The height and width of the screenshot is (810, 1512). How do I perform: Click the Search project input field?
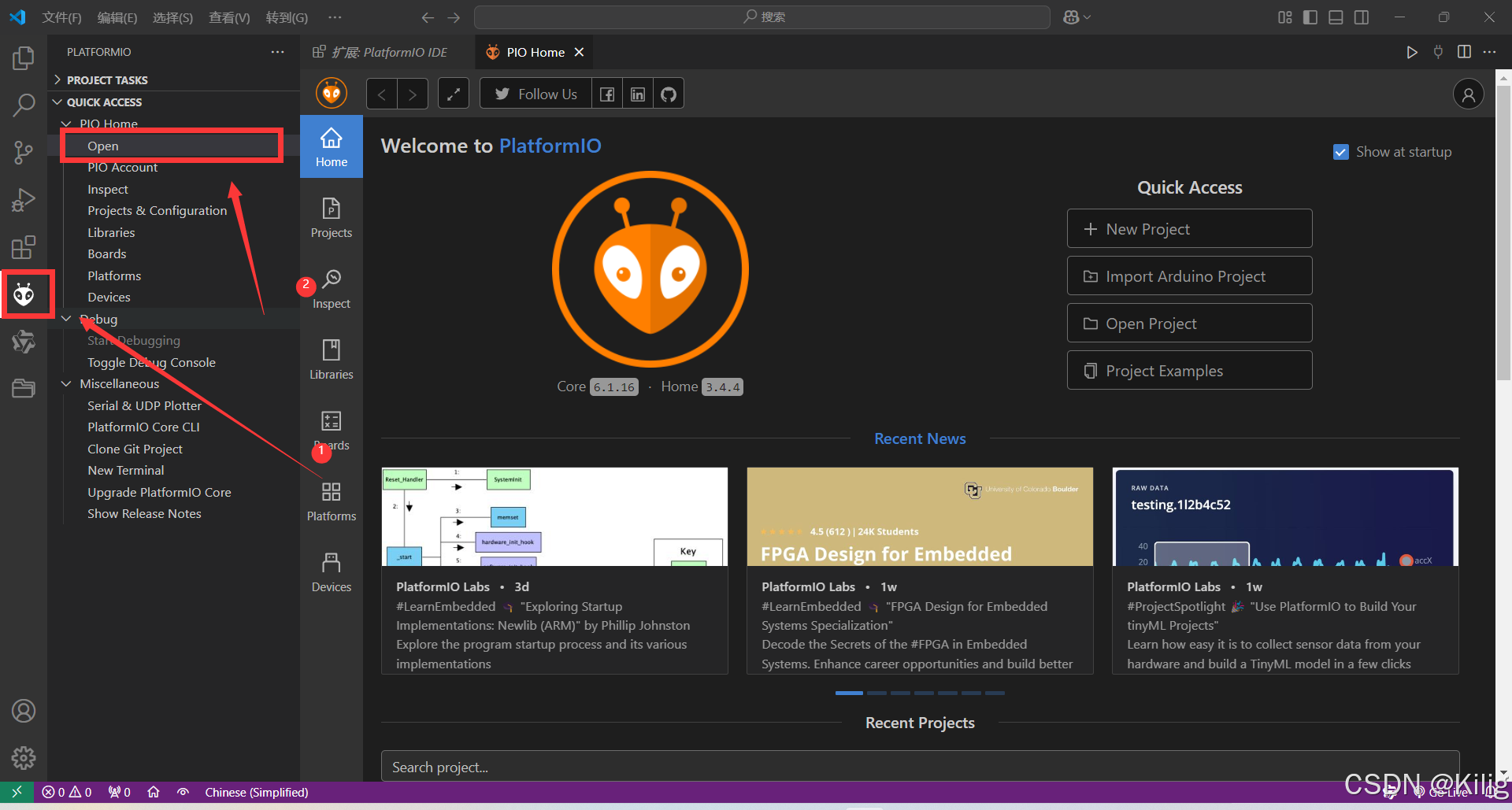pyautogui.click(x=920, y=767)
